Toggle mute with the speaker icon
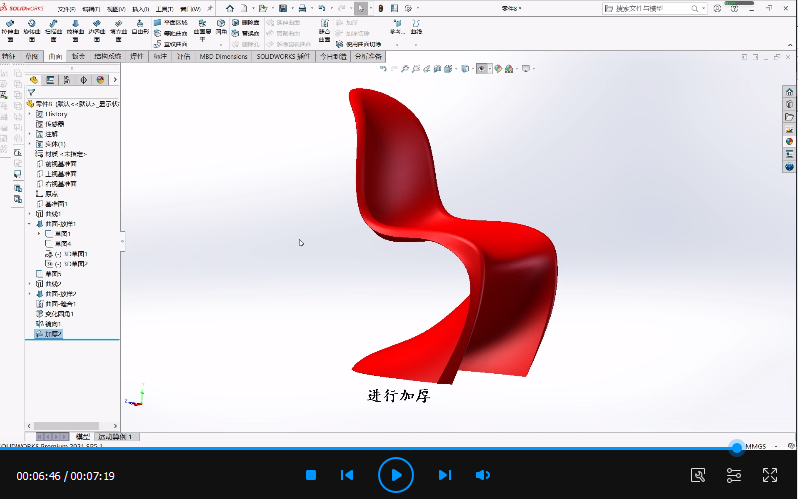798x499 pixels. (x=482, y=475)
